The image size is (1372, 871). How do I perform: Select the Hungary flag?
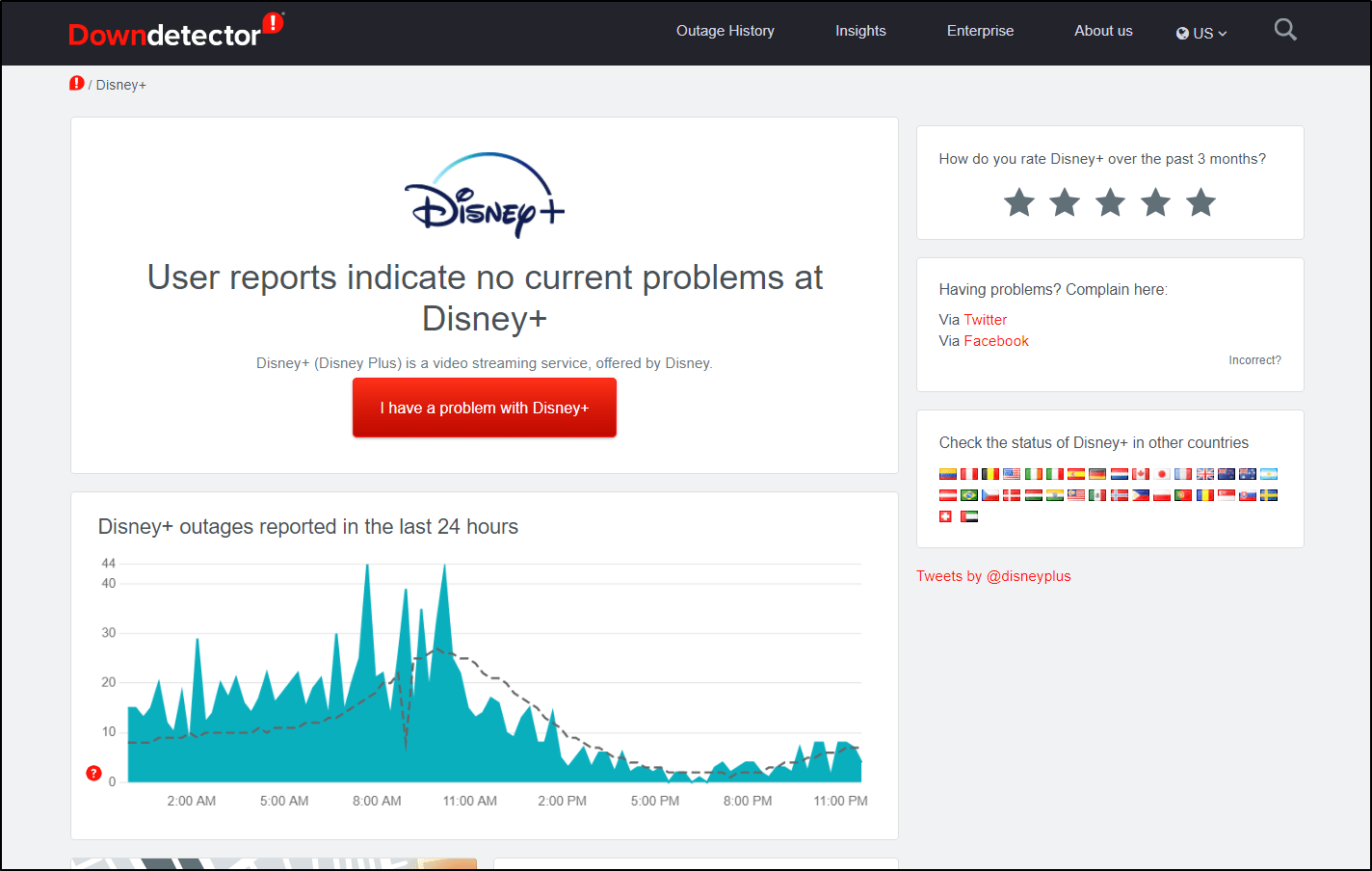pyautogui.click(x=1034, y=495)
